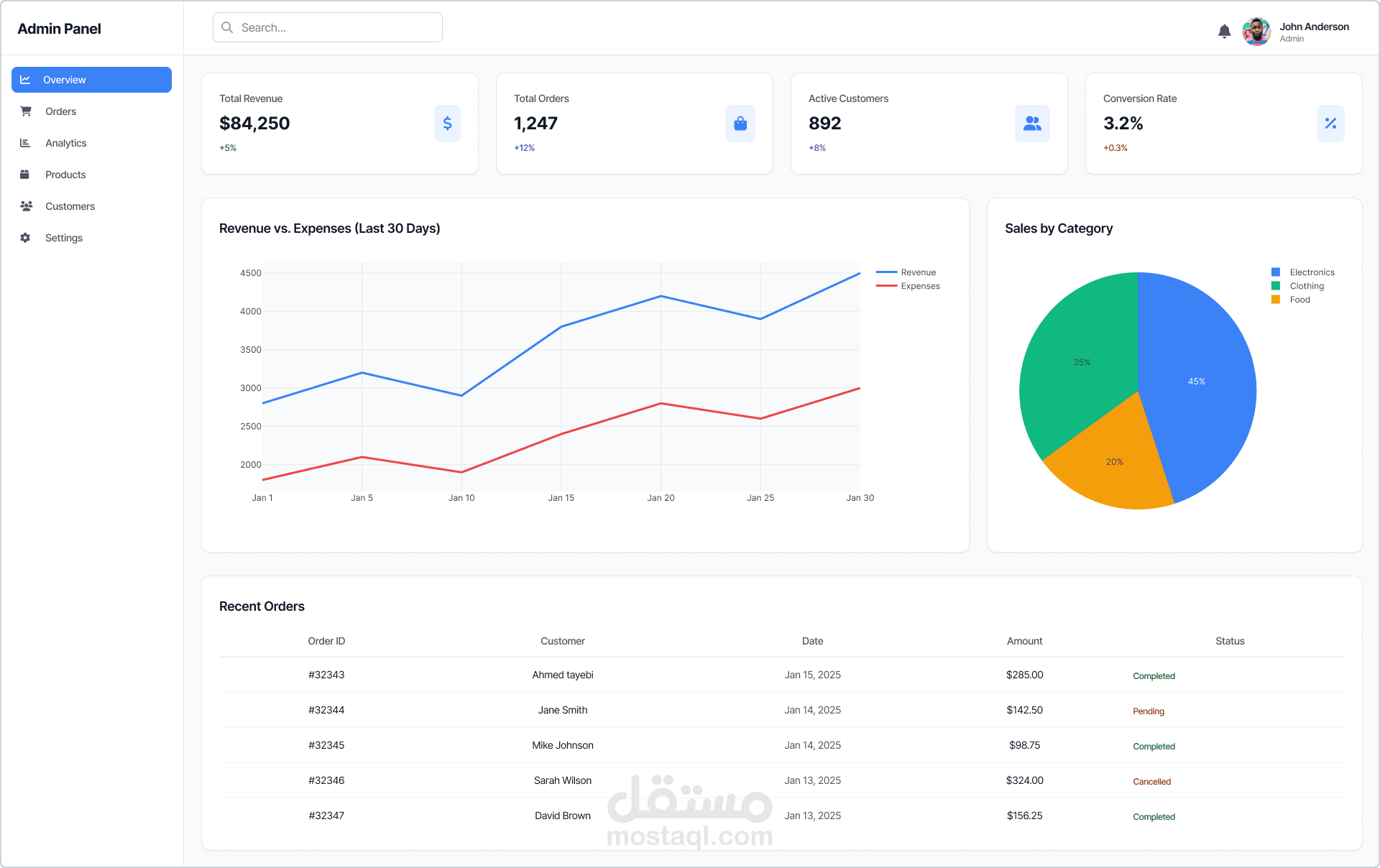Open Analytics via the bar chart icon
Viewport: 1380px width, 868px height.
tap(25, 143)
